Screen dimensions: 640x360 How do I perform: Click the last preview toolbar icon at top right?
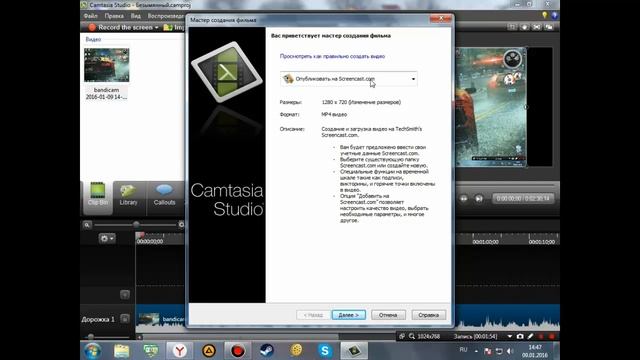(549, 27)
